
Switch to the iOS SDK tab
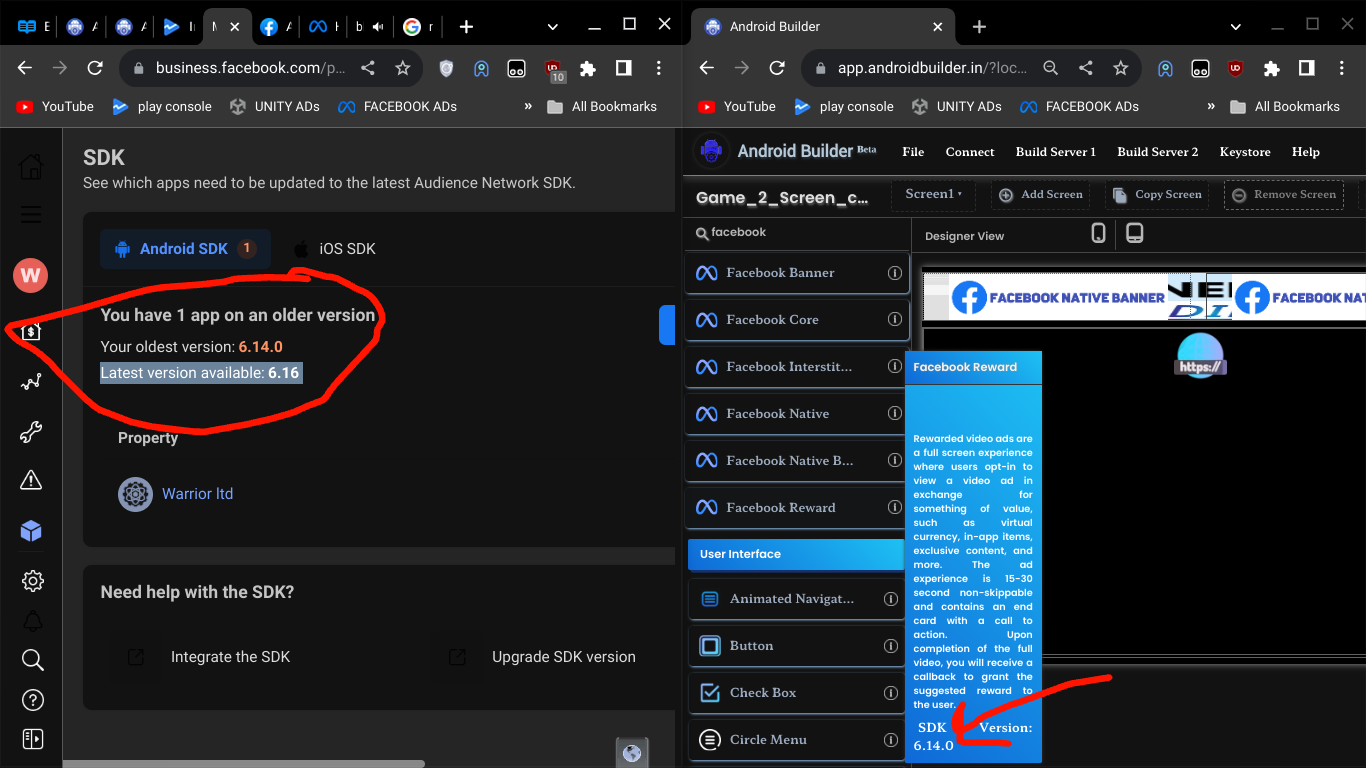[334, 248]
